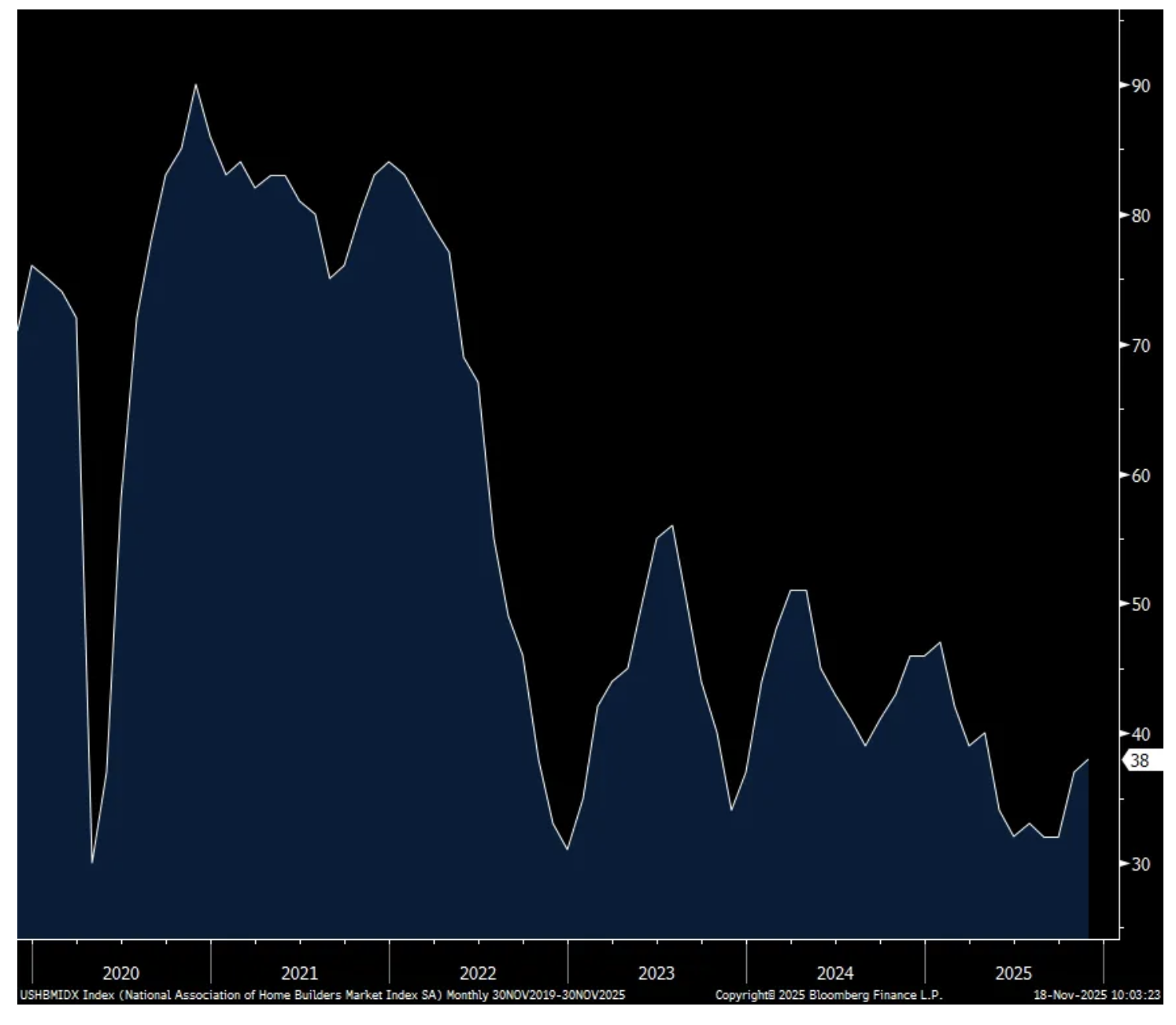Click the Bloomberg Finance copyright text
Screen dimensions: 1176x1025
click(x=828, y=995)
